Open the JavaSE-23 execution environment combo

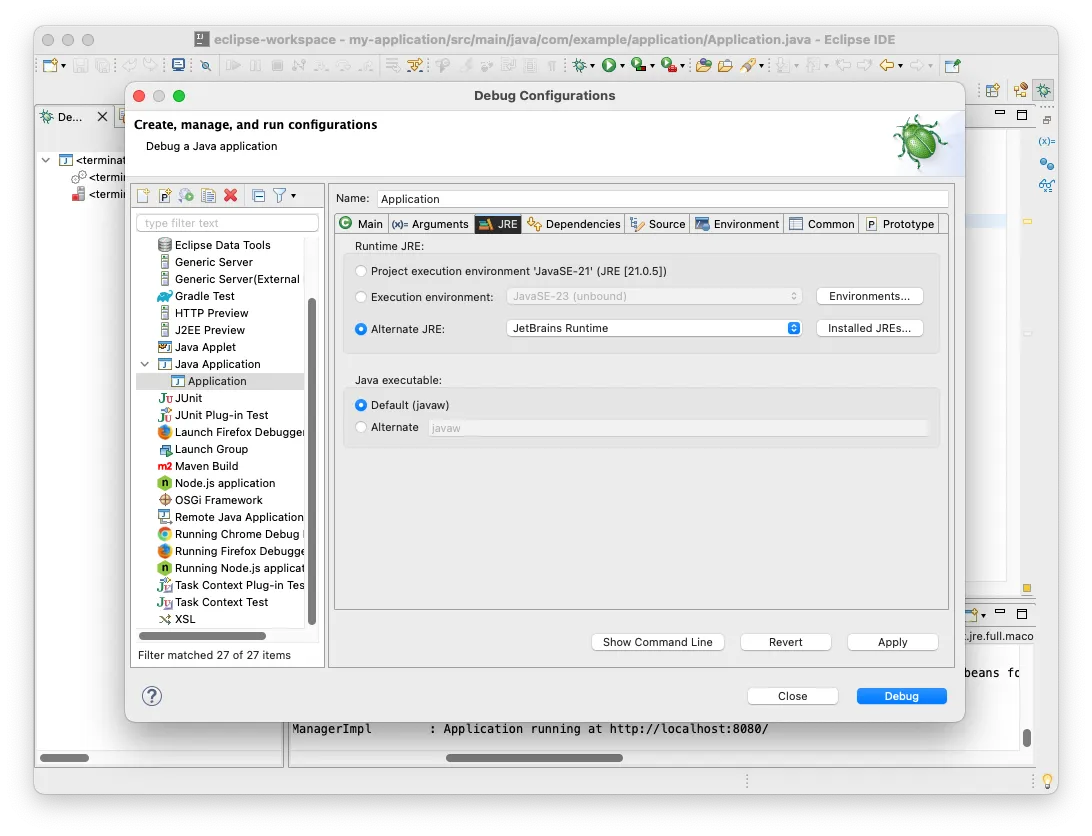pos(655,295)
